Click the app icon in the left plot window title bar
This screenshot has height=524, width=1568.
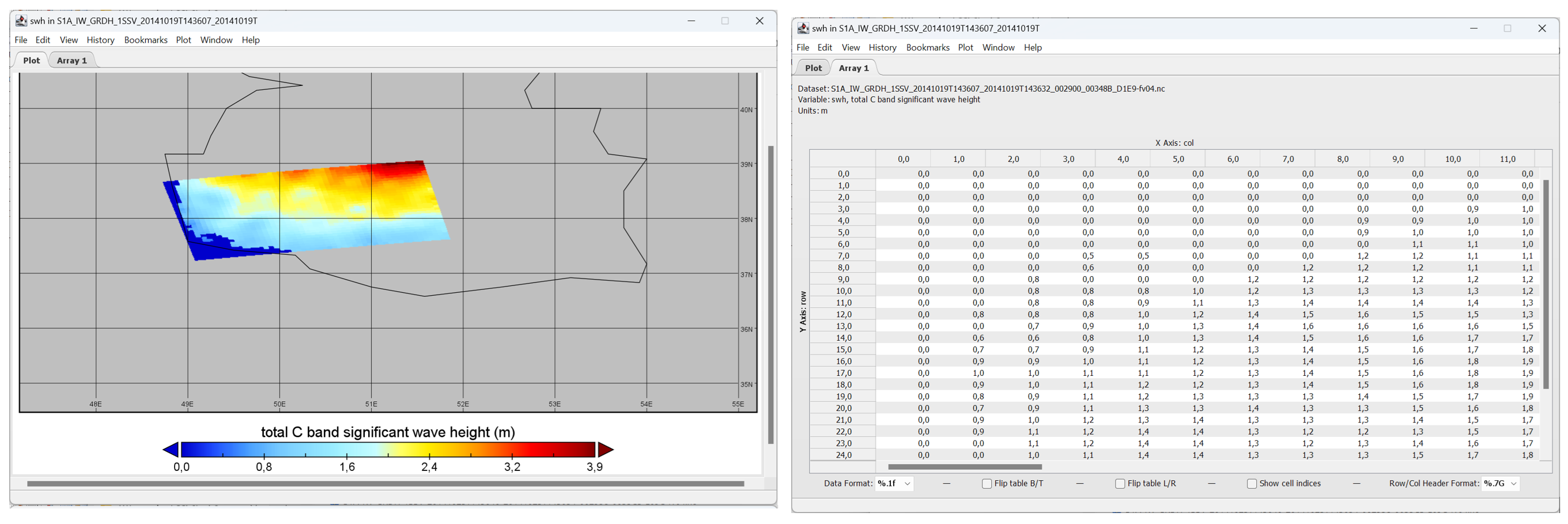pos(21,21)
